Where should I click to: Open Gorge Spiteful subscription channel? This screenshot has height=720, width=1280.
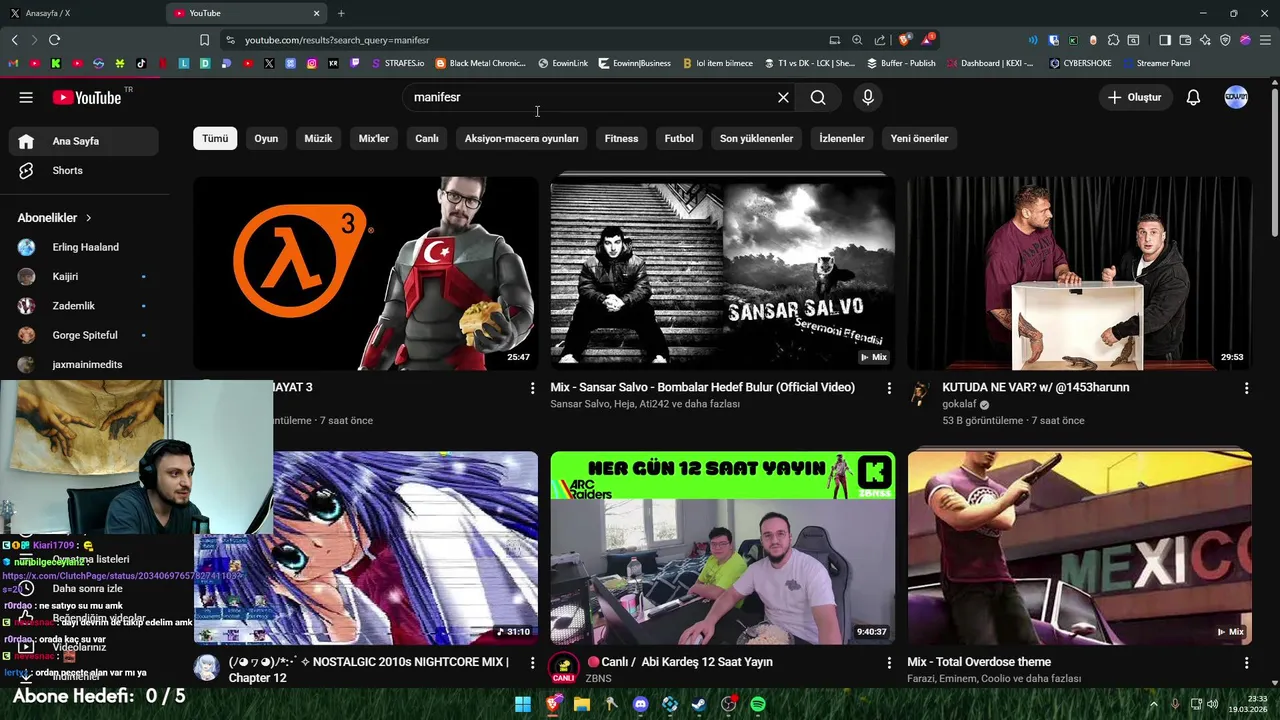pyautogui.click(x=84, y=335)
